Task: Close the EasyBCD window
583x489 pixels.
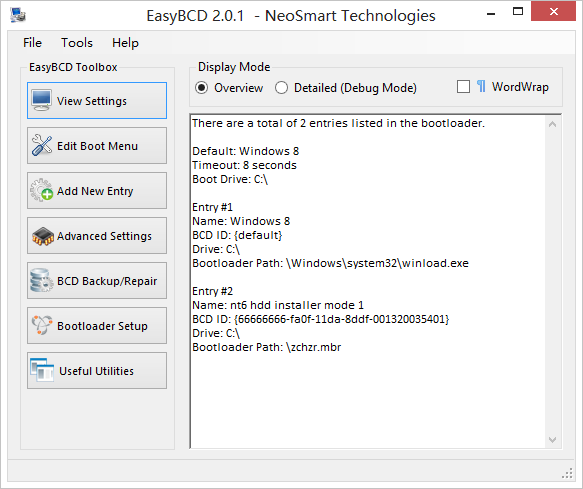Action: [553, 12]
